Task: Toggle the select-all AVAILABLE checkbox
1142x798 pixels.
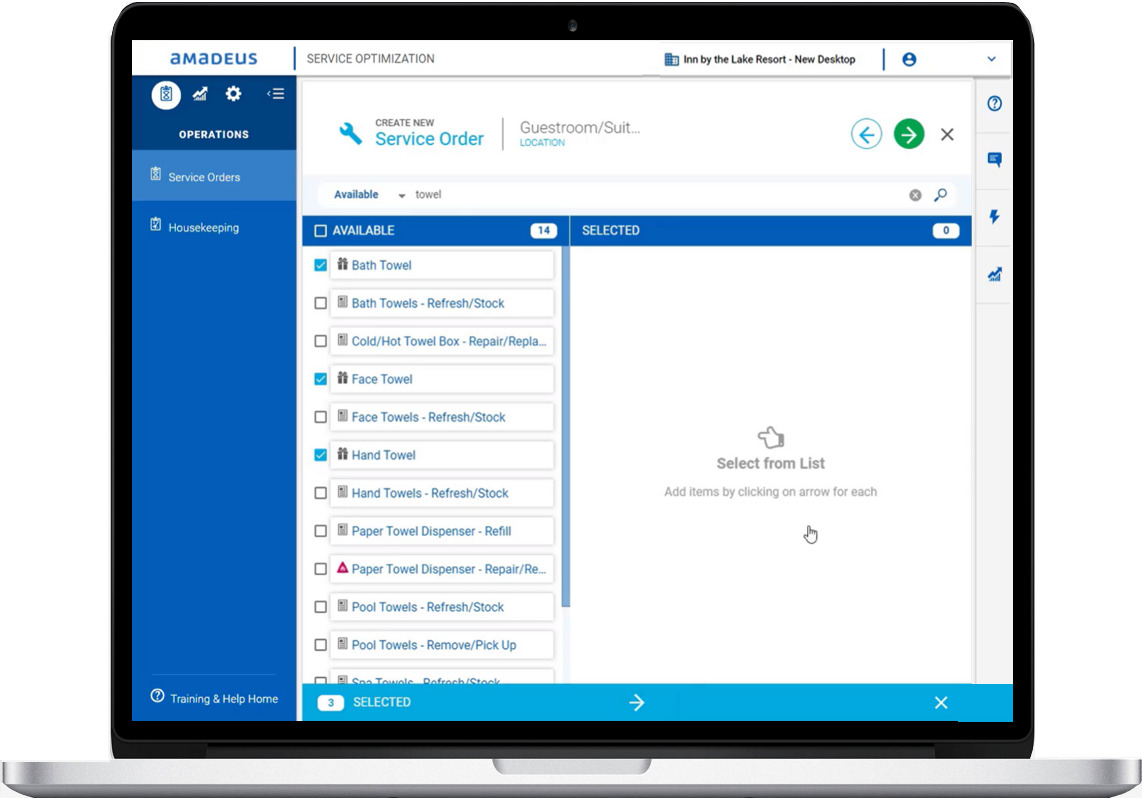Action: 320,231
